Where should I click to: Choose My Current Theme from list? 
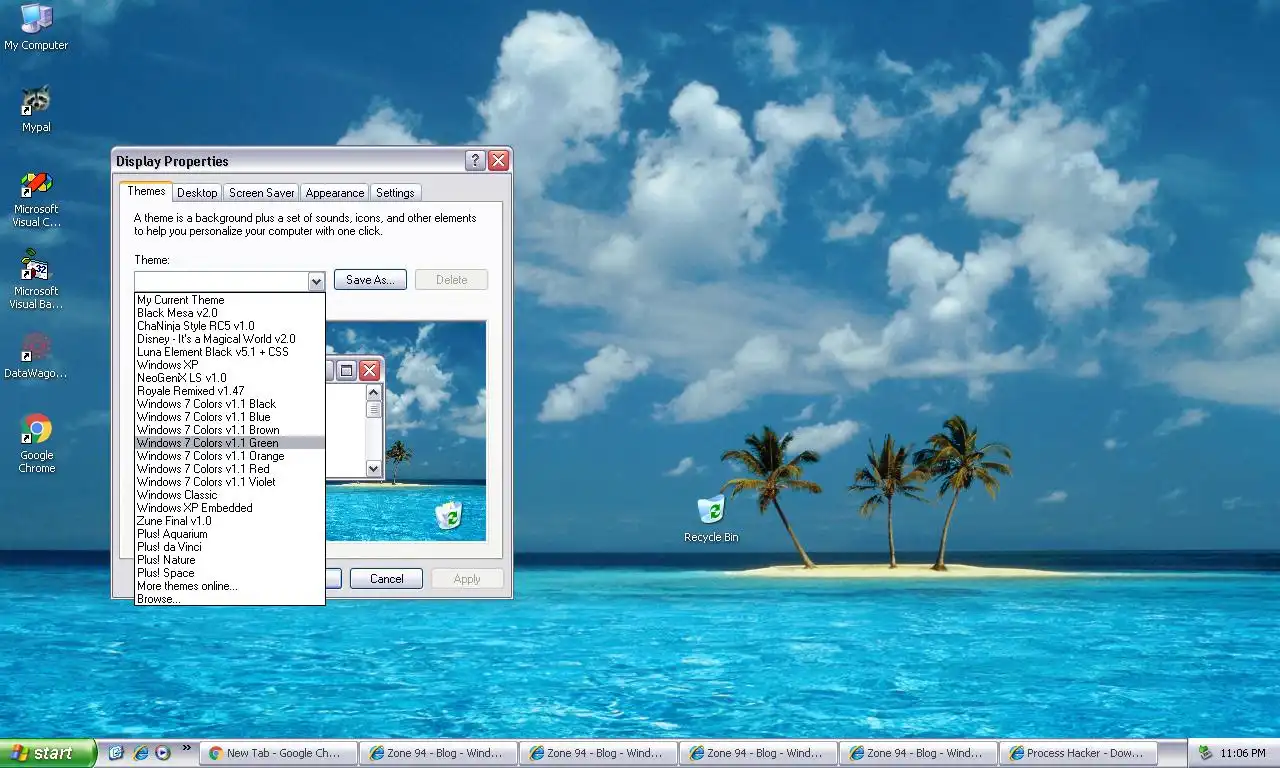click(230, 300)
